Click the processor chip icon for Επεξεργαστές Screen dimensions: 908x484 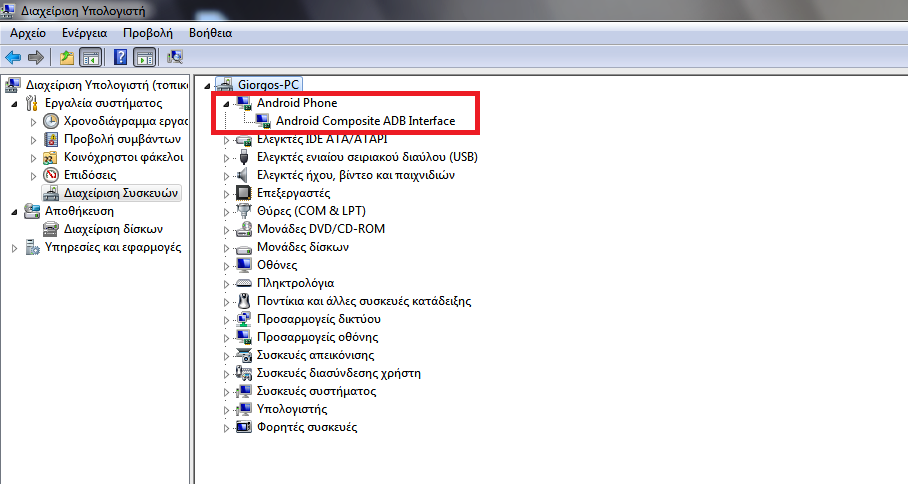[244, 193]
